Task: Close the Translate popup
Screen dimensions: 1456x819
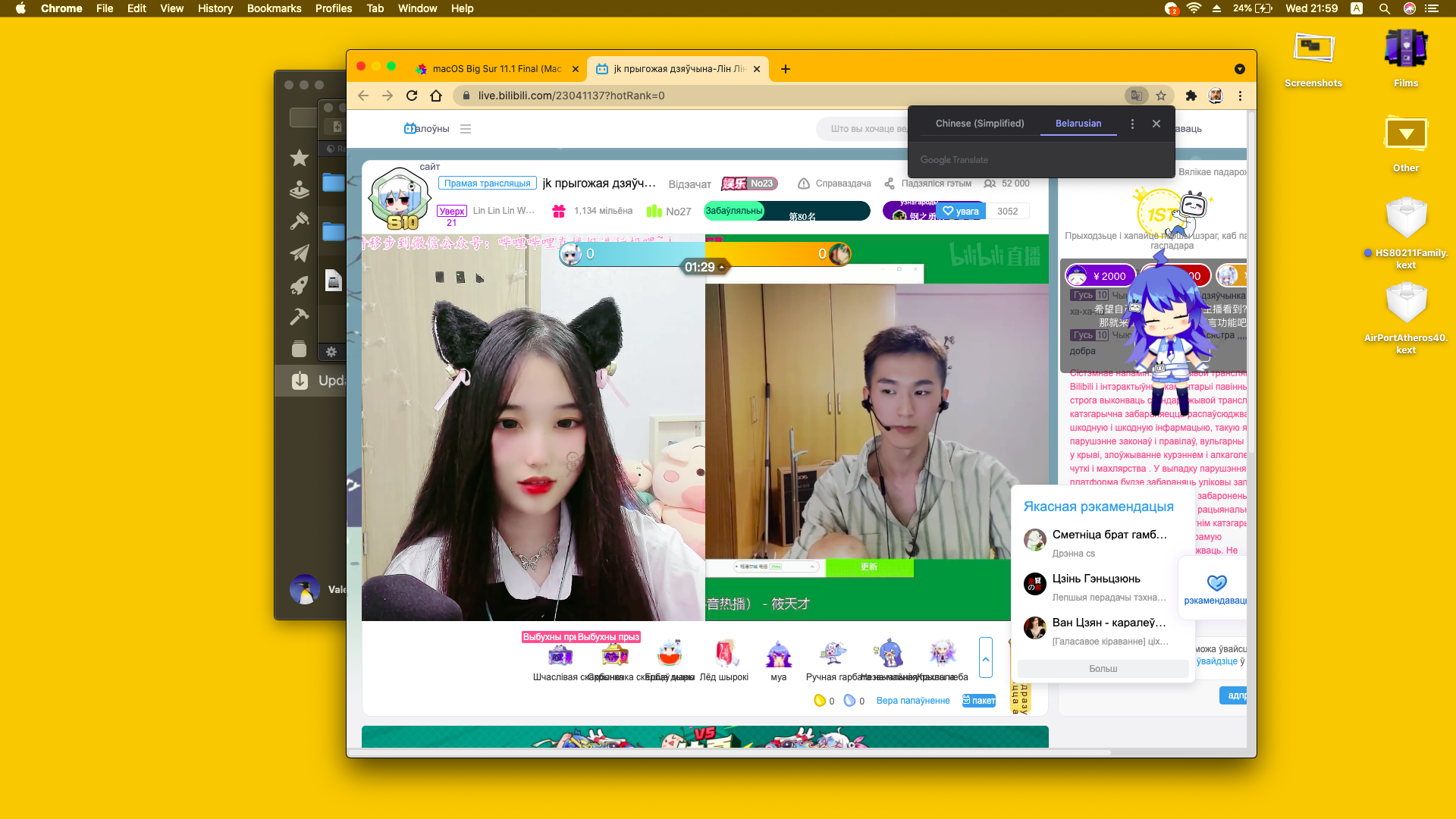Action: click(1156, 124)
